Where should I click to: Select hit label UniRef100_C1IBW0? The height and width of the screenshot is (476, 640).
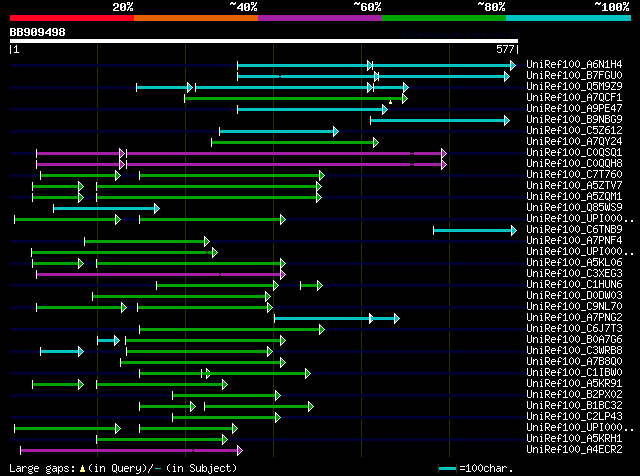pos(574,373)
